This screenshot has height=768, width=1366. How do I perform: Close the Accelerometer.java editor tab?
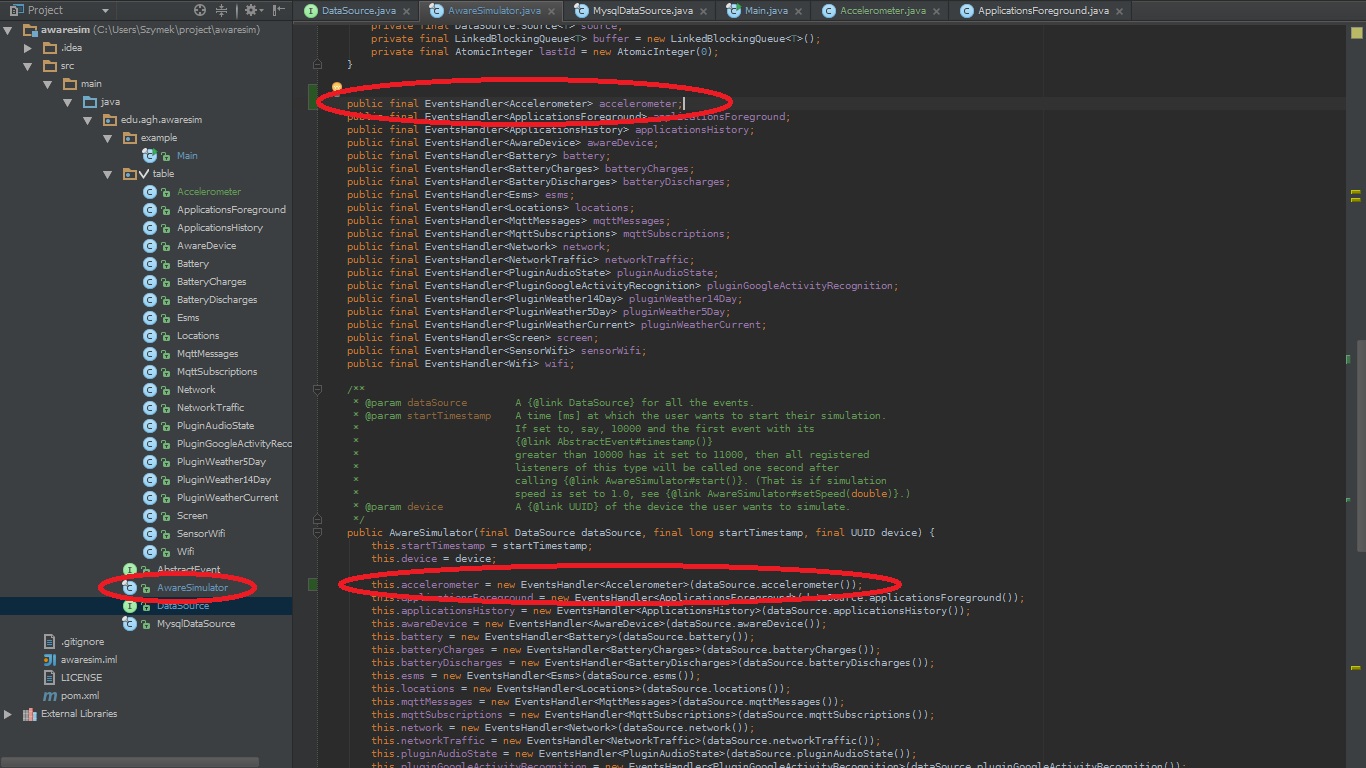pos(937,11)
